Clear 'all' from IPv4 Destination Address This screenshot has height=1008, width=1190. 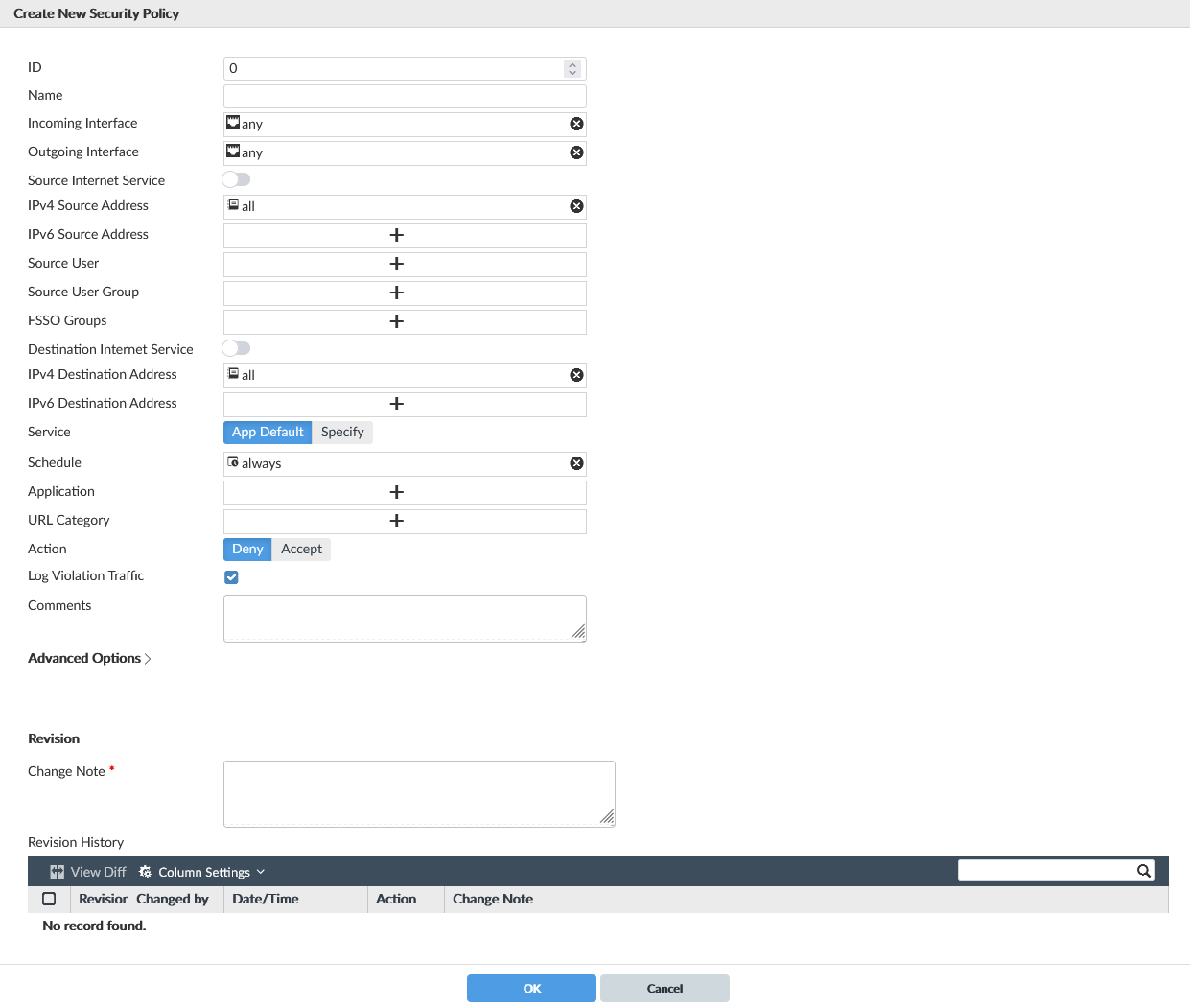(x=576, y=375)
